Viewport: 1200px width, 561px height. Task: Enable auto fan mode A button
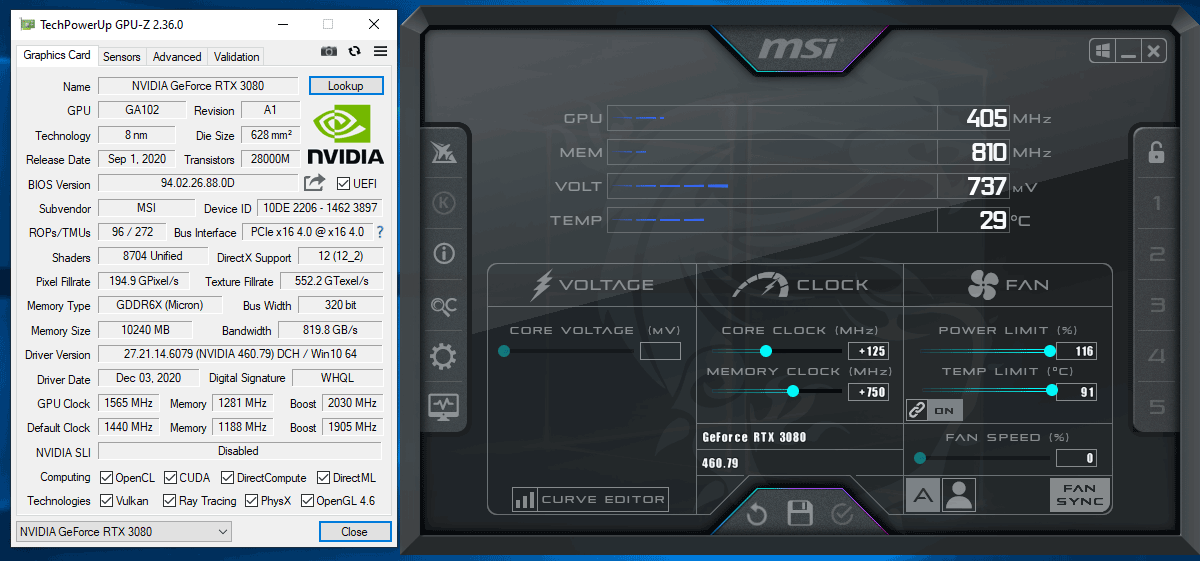[x=923, y=494]
